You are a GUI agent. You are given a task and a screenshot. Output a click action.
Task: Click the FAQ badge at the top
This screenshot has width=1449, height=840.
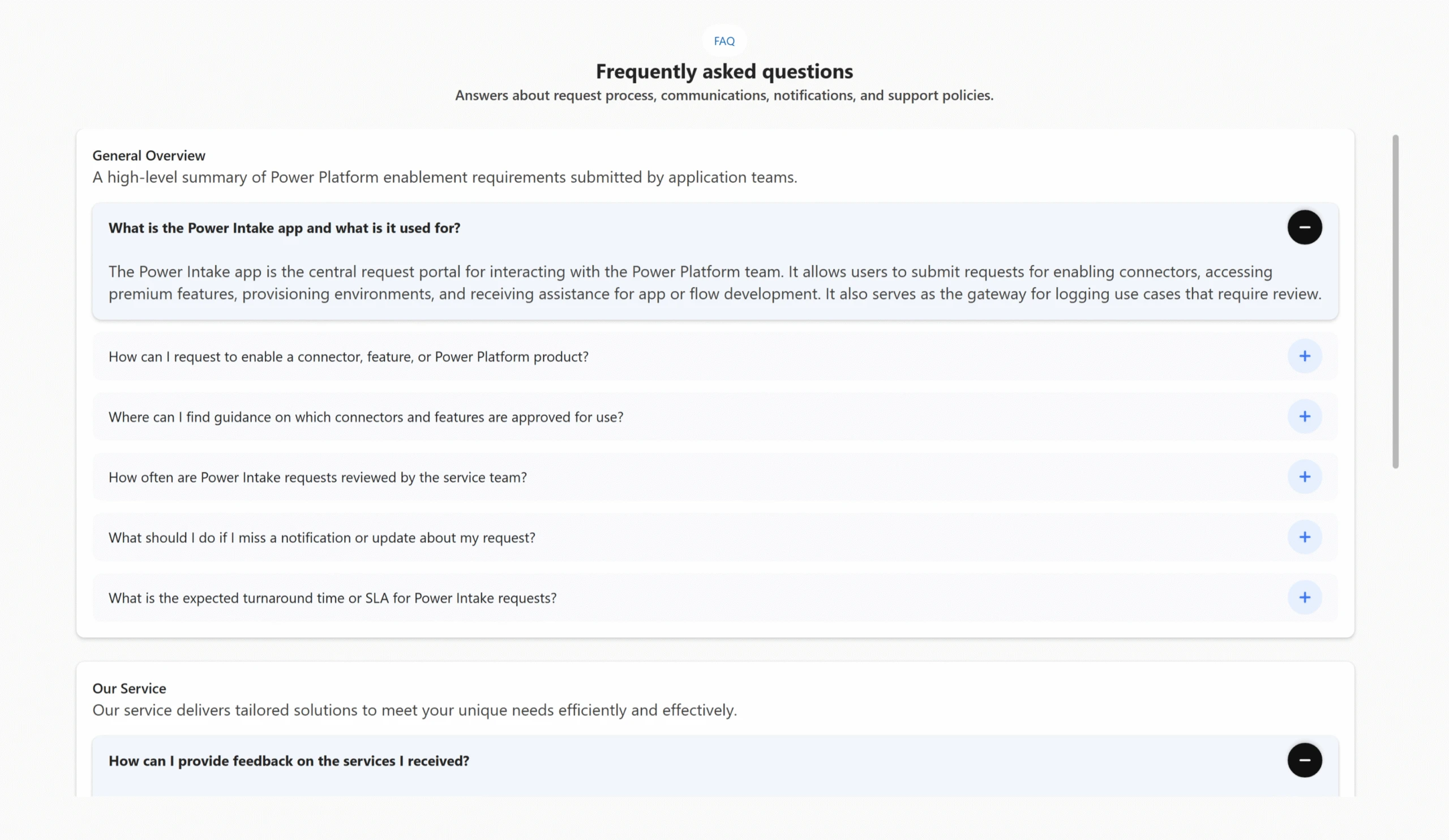[724, 41]
